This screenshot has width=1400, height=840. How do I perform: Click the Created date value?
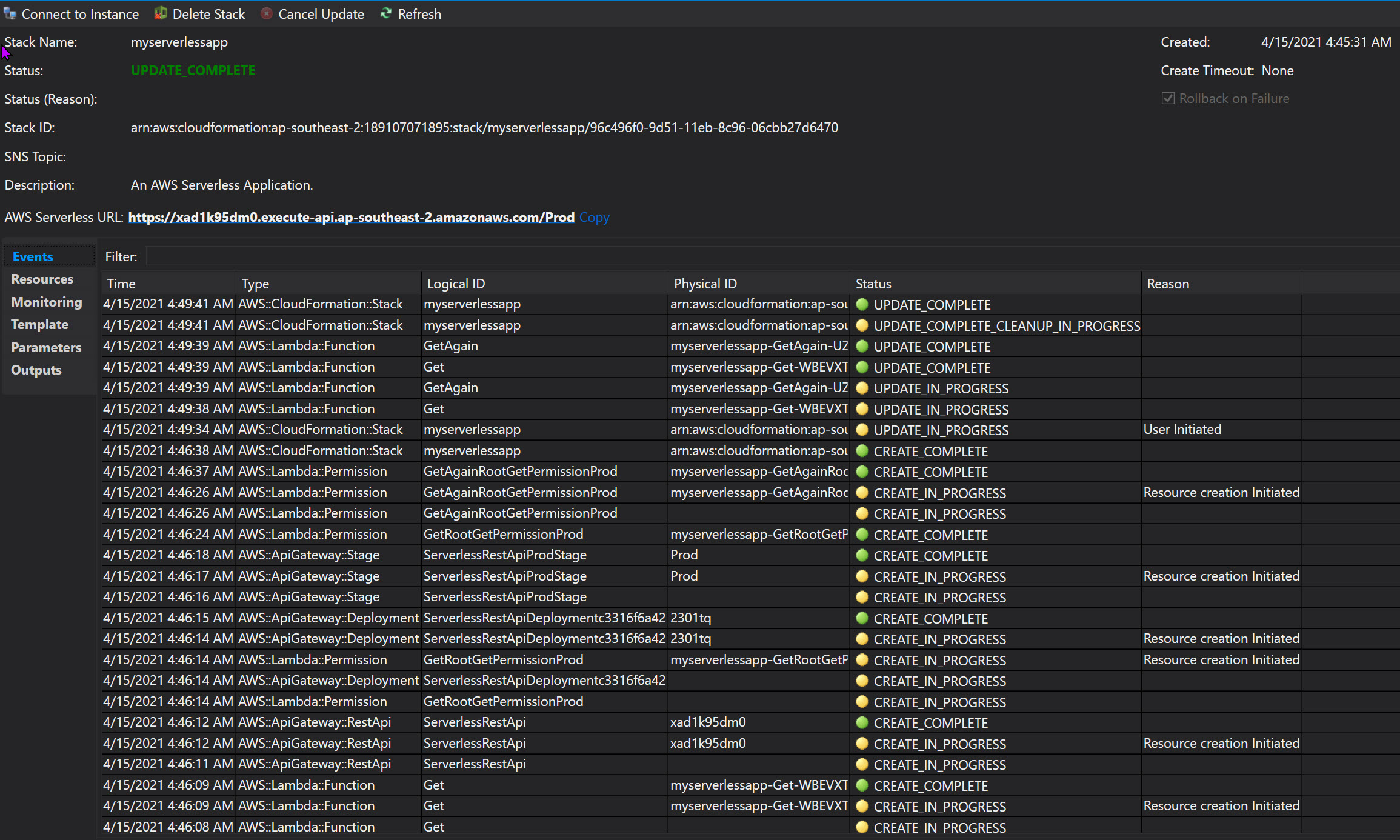[1326, 42]
